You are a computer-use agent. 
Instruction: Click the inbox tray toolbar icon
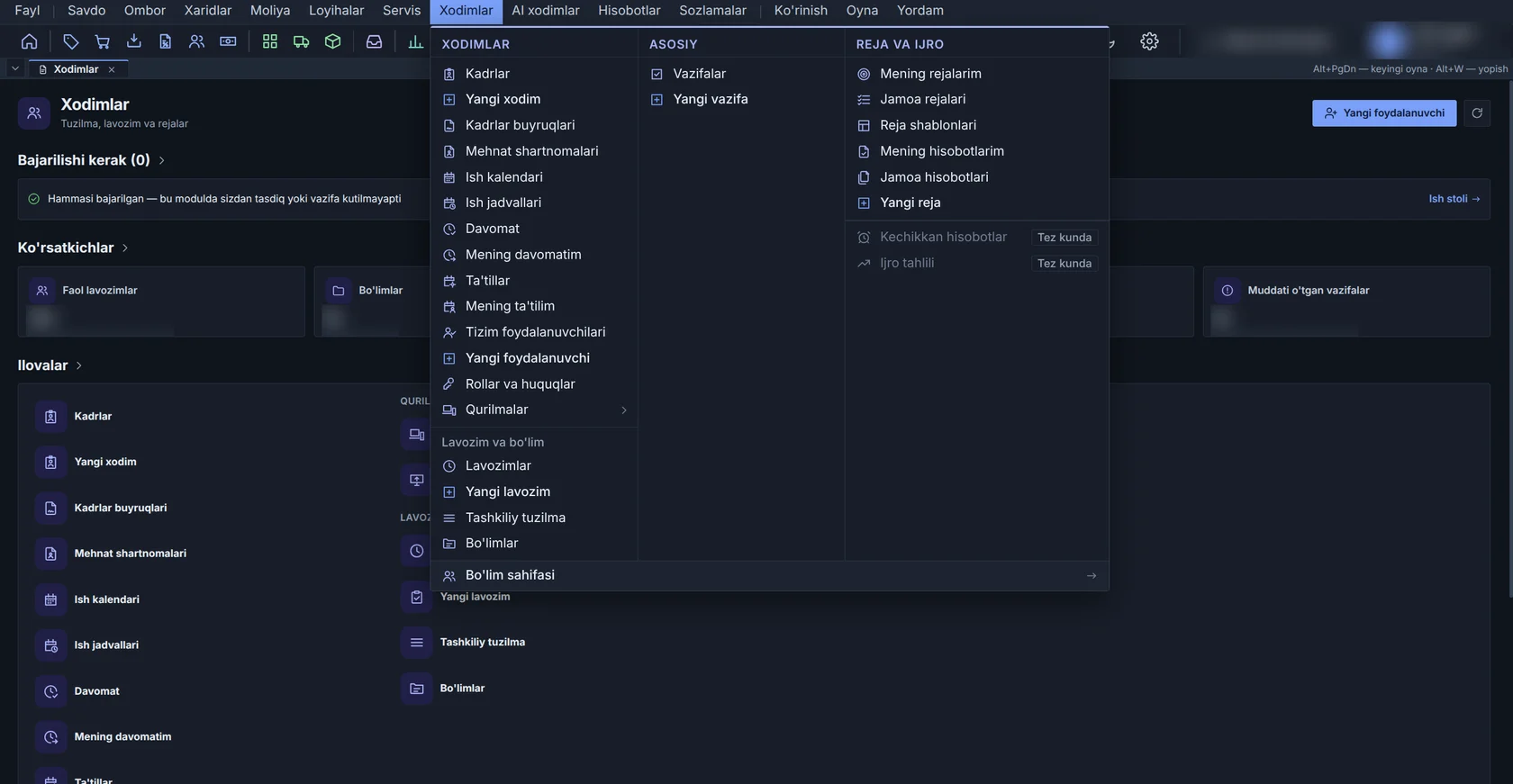pyautogui.click(x=374, y=41)
